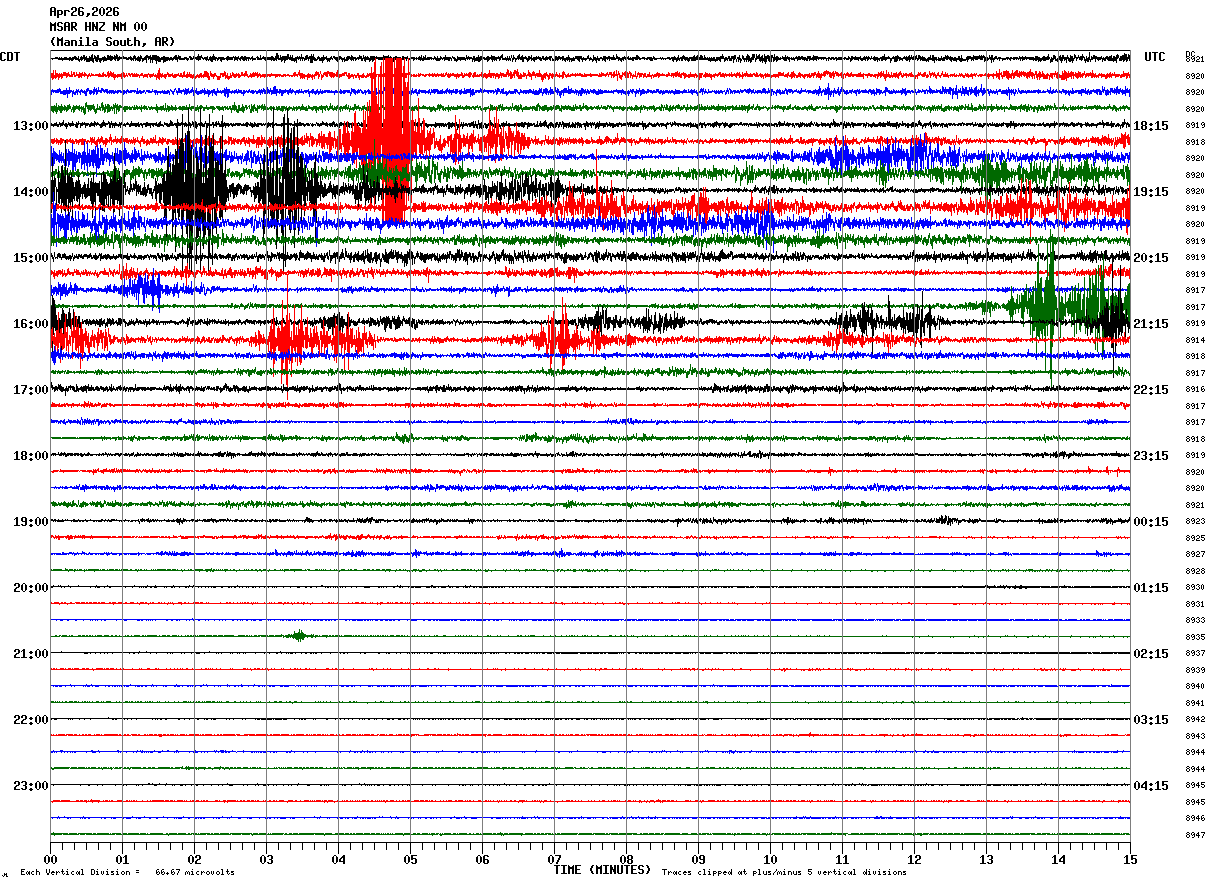Image resolution: width=1210 pixels, height=886 pixels.
Task: Click minute 14 on the time axis
Action: (x=1058, y=859)
